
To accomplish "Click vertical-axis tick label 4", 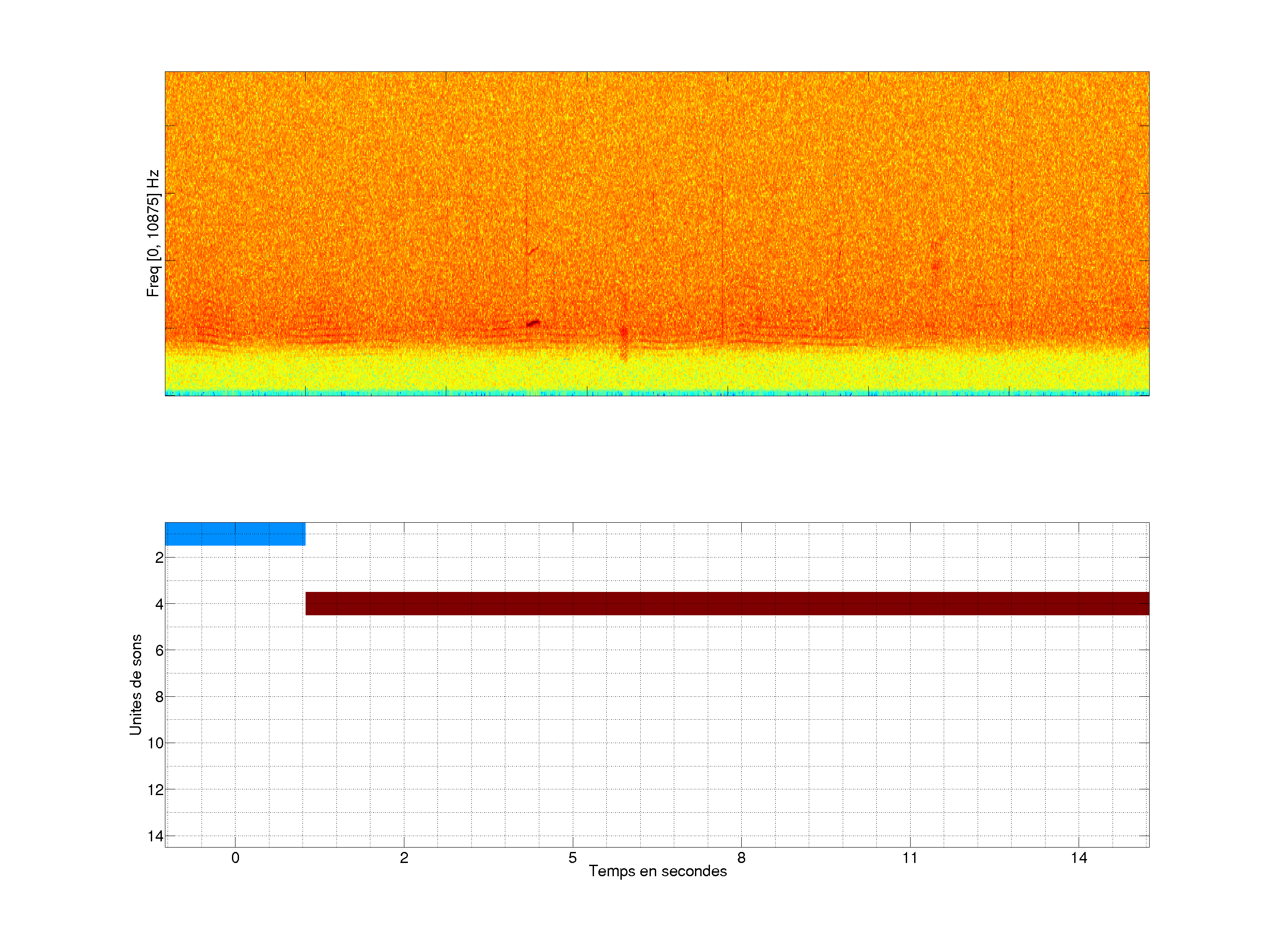I will click(x=159, y=604).
